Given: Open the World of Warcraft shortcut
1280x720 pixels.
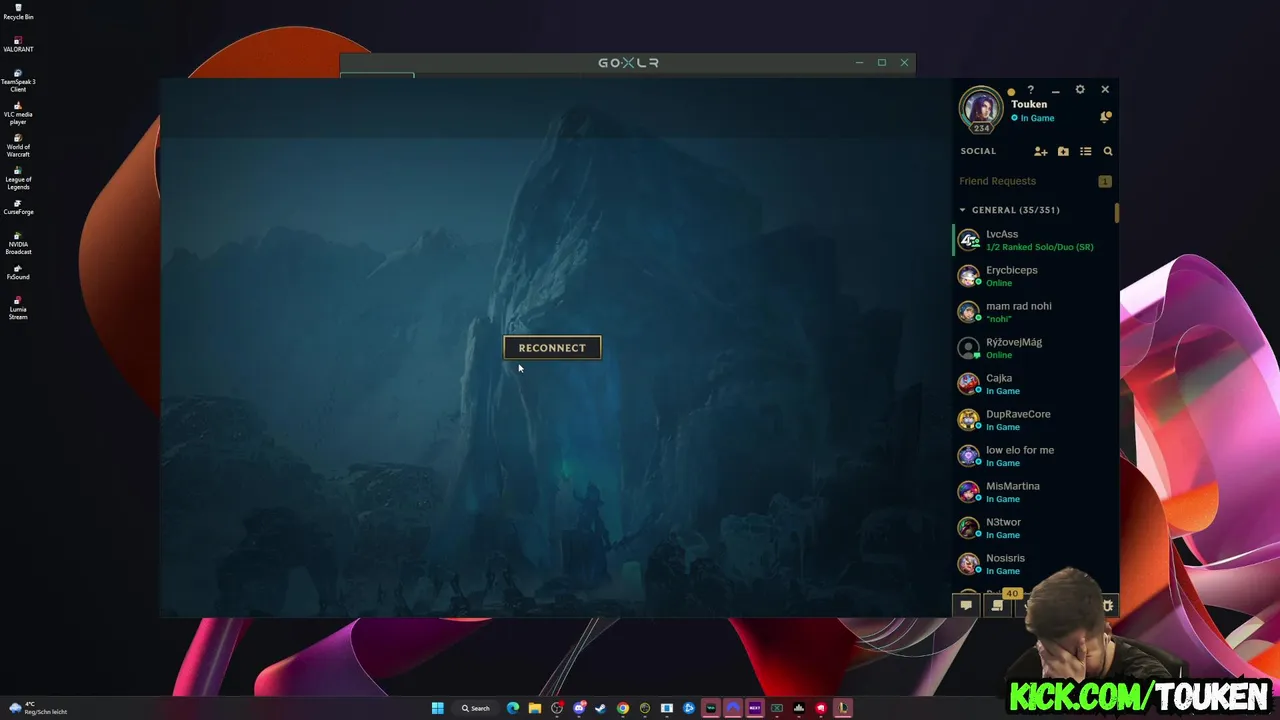Looking at the screenshot, I should click(18, 146).
